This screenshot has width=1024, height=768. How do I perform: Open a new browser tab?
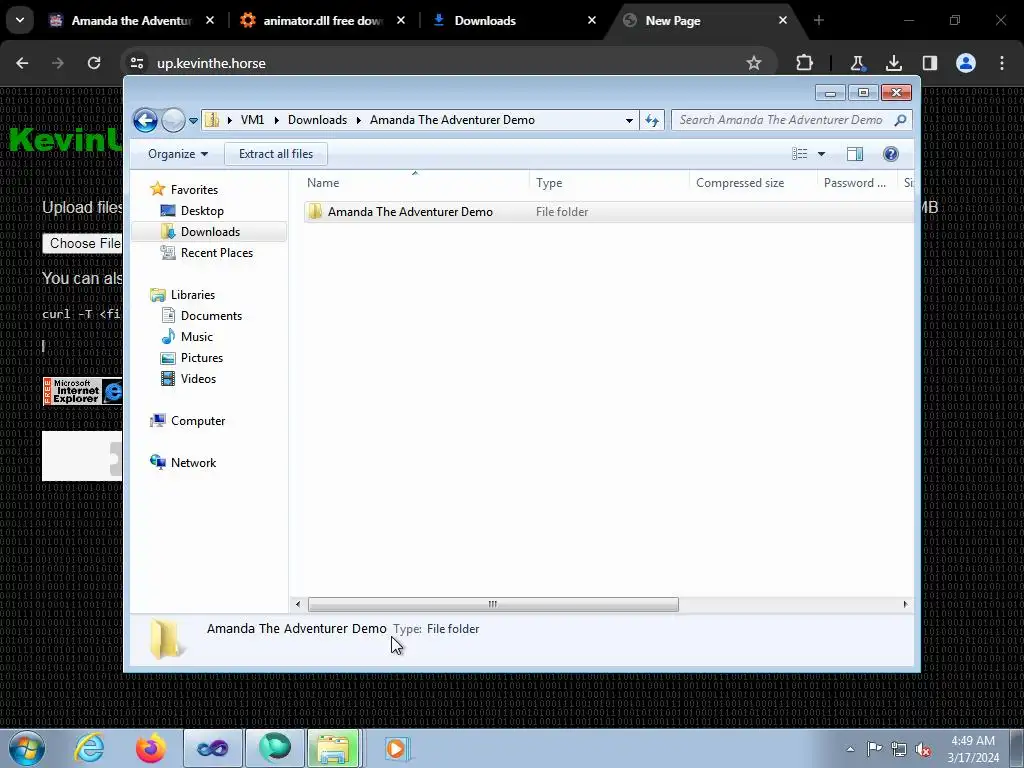[819, 21]
